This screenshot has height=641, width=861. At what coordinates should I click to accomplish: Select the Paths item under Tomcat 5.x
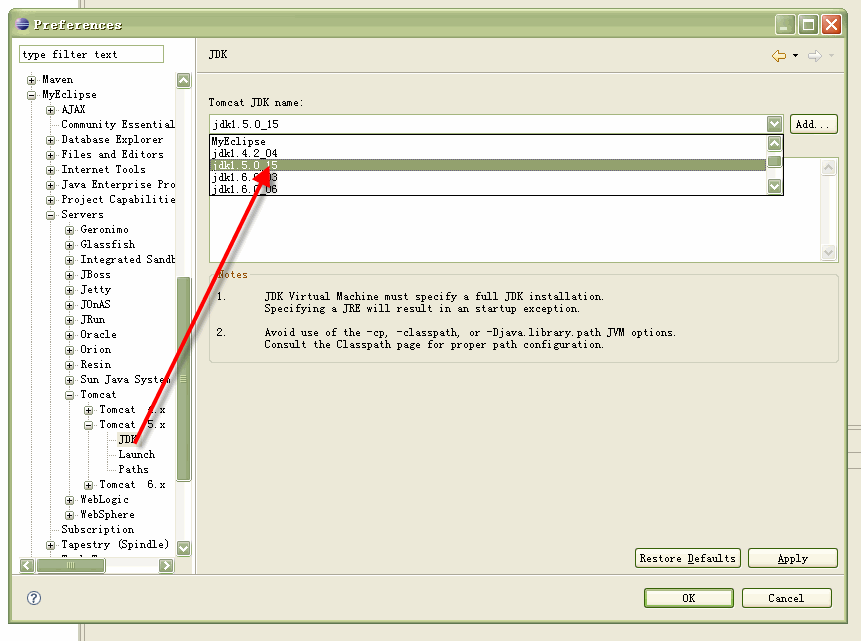click(x=133, y=469)
